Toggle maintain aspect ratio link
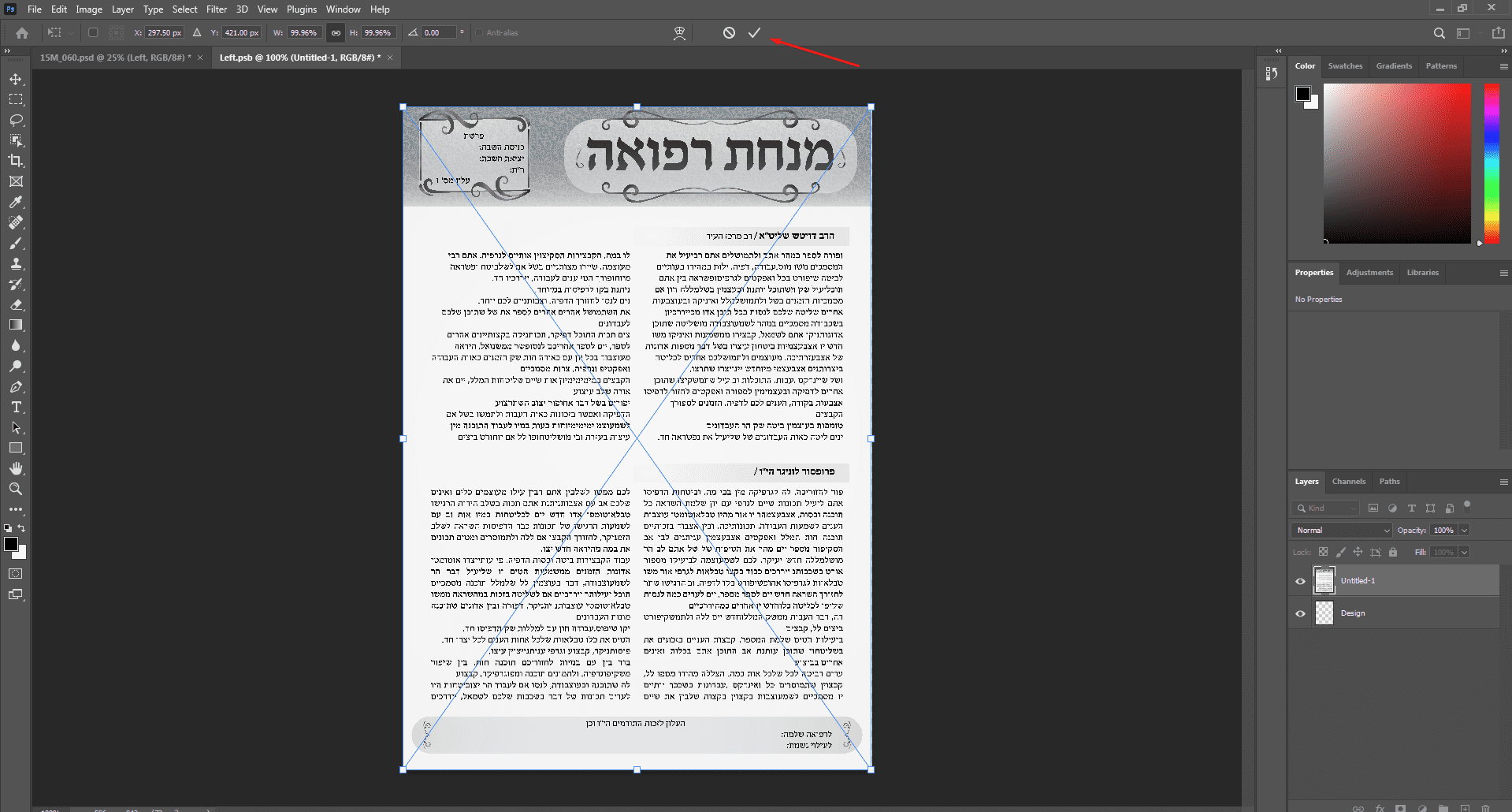The height and width of the screenshot is (812, 1512). (x=336, y=33)
